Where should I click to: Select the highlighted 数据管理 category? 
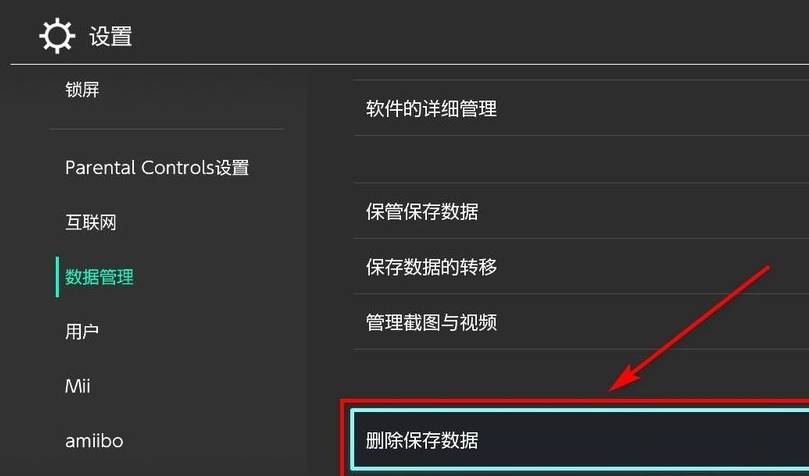[x=99, y=277]
